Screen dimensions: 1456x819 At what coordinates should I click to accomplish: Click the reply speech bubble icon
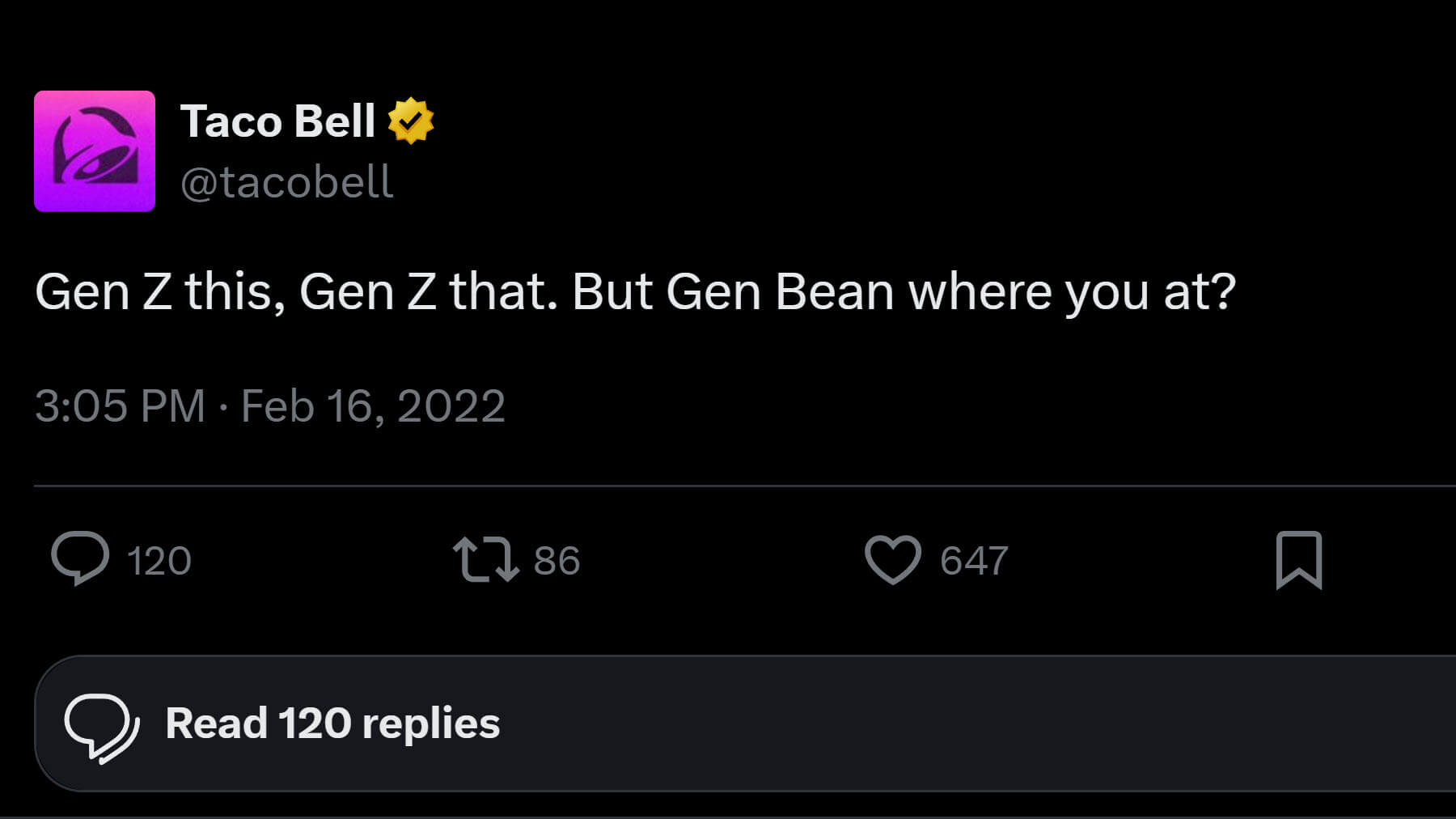coord(80,558)
